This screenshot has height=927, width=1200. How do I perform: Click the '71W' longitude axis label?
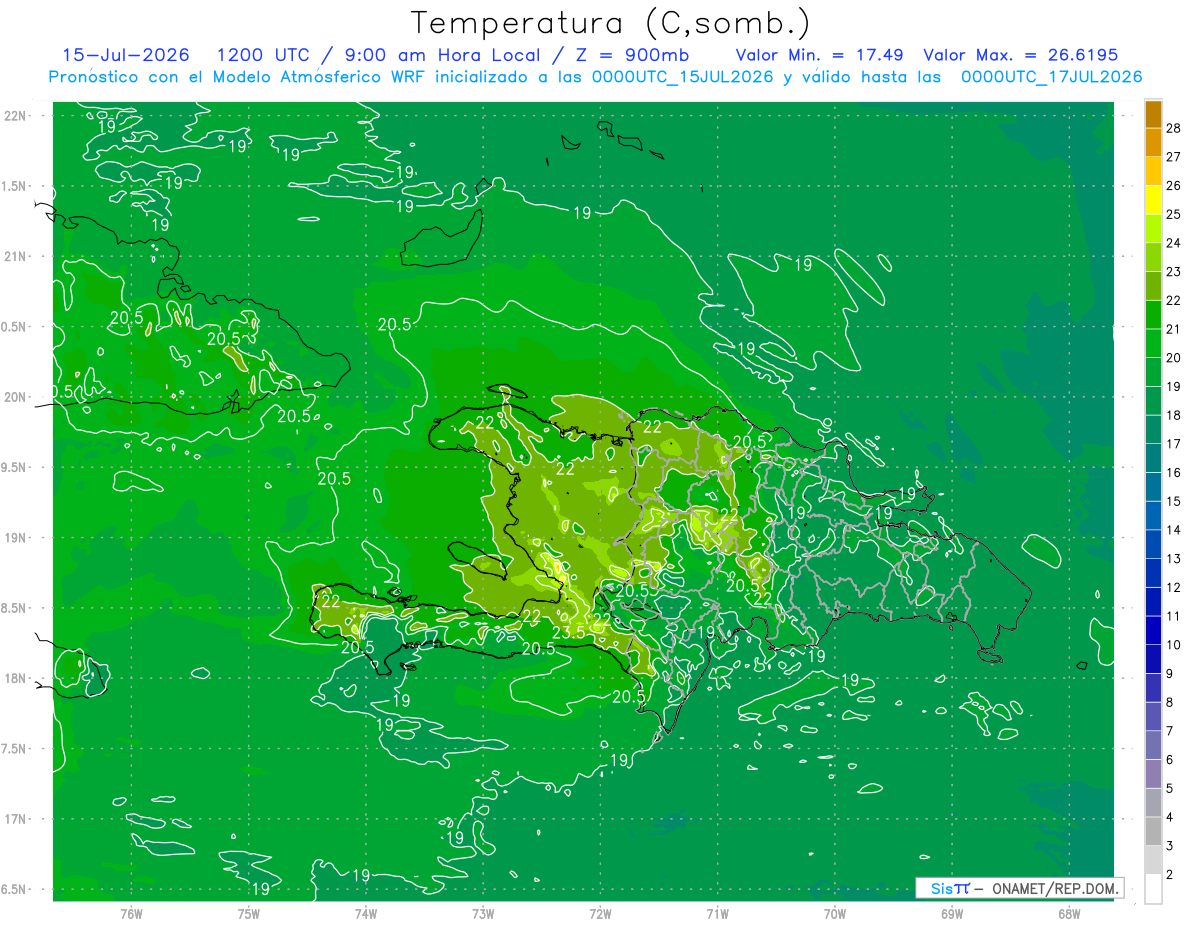717,913
